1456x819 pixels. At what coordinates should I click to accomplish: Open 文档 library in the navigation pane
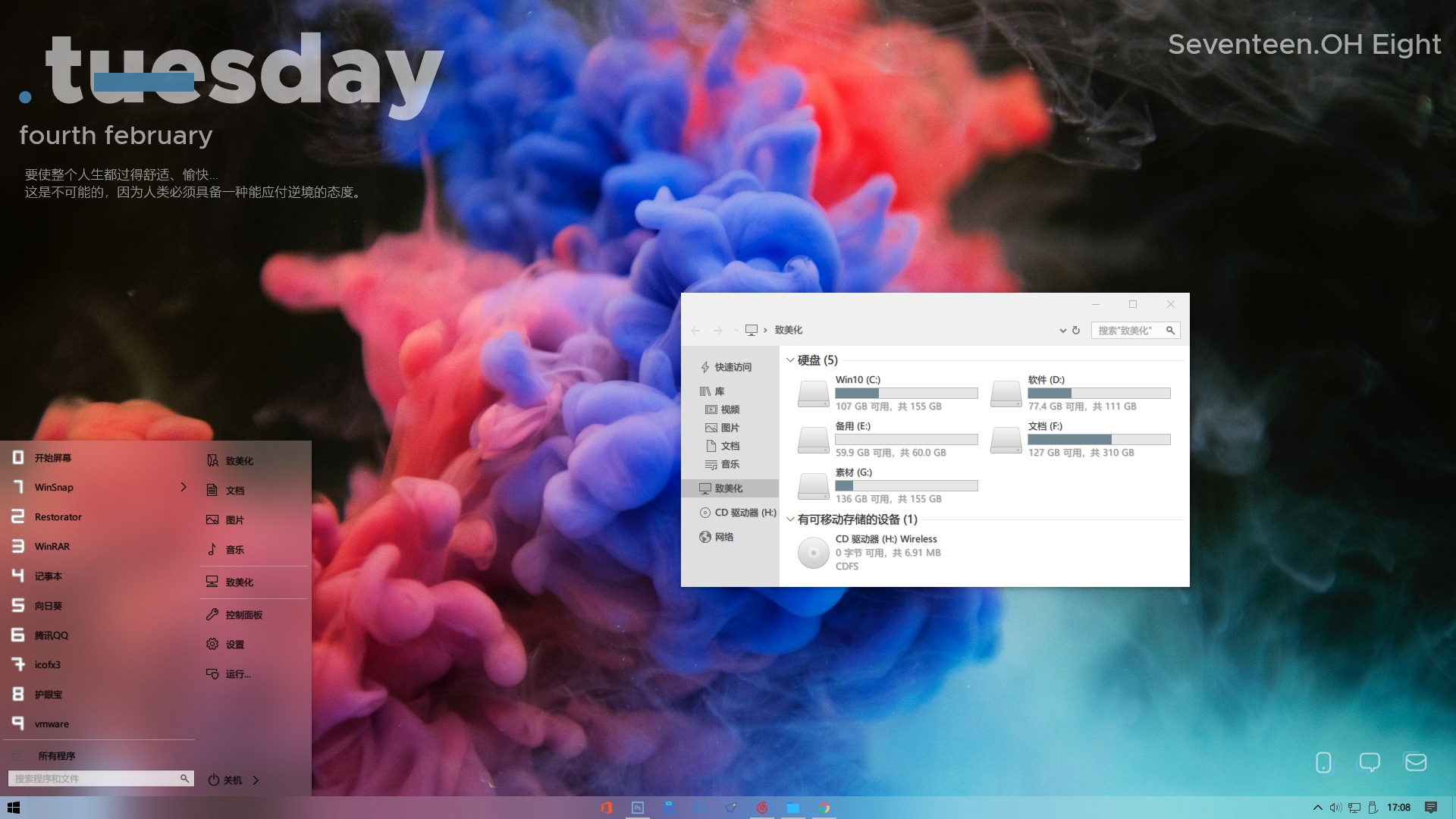pos(730,446)
